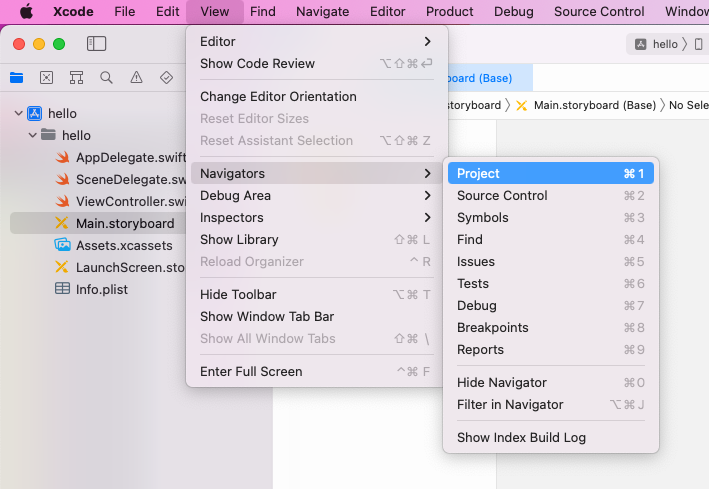Open the Navigate menu in menu bar

(x=323, y=11)
